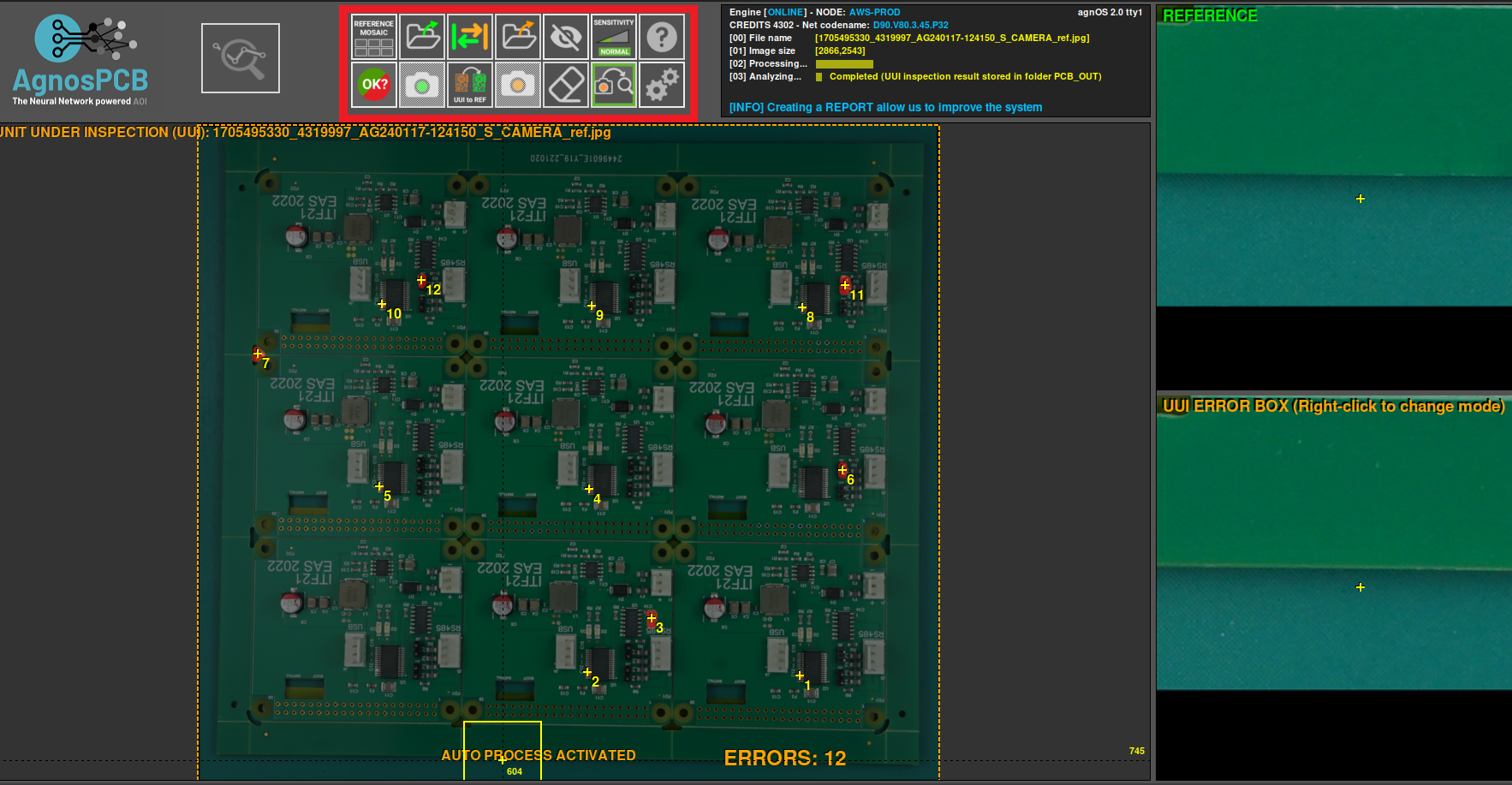Image resolution: width=1512 pixels, height=785 pixels.
Task: Activate the UUI to REF copy function
Action: [x=470, y=86]
